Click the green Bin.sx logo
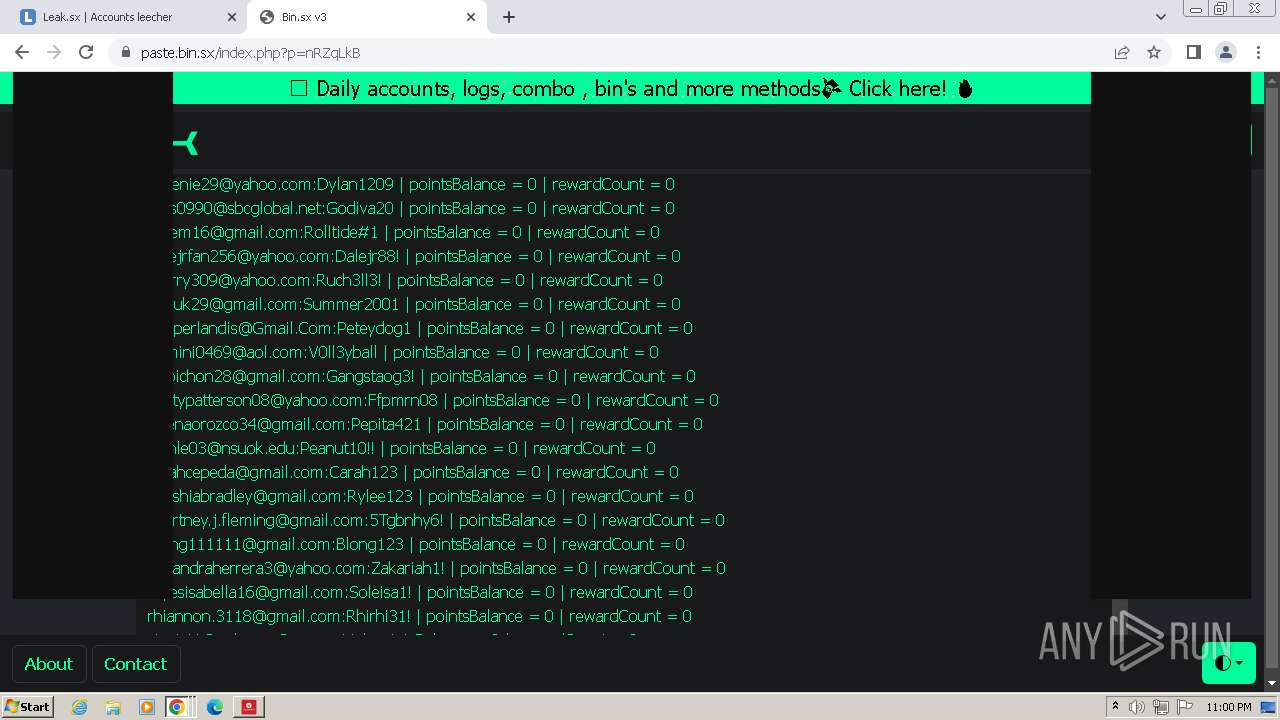Screen dimensions: 1280x720 coord(186,143)
